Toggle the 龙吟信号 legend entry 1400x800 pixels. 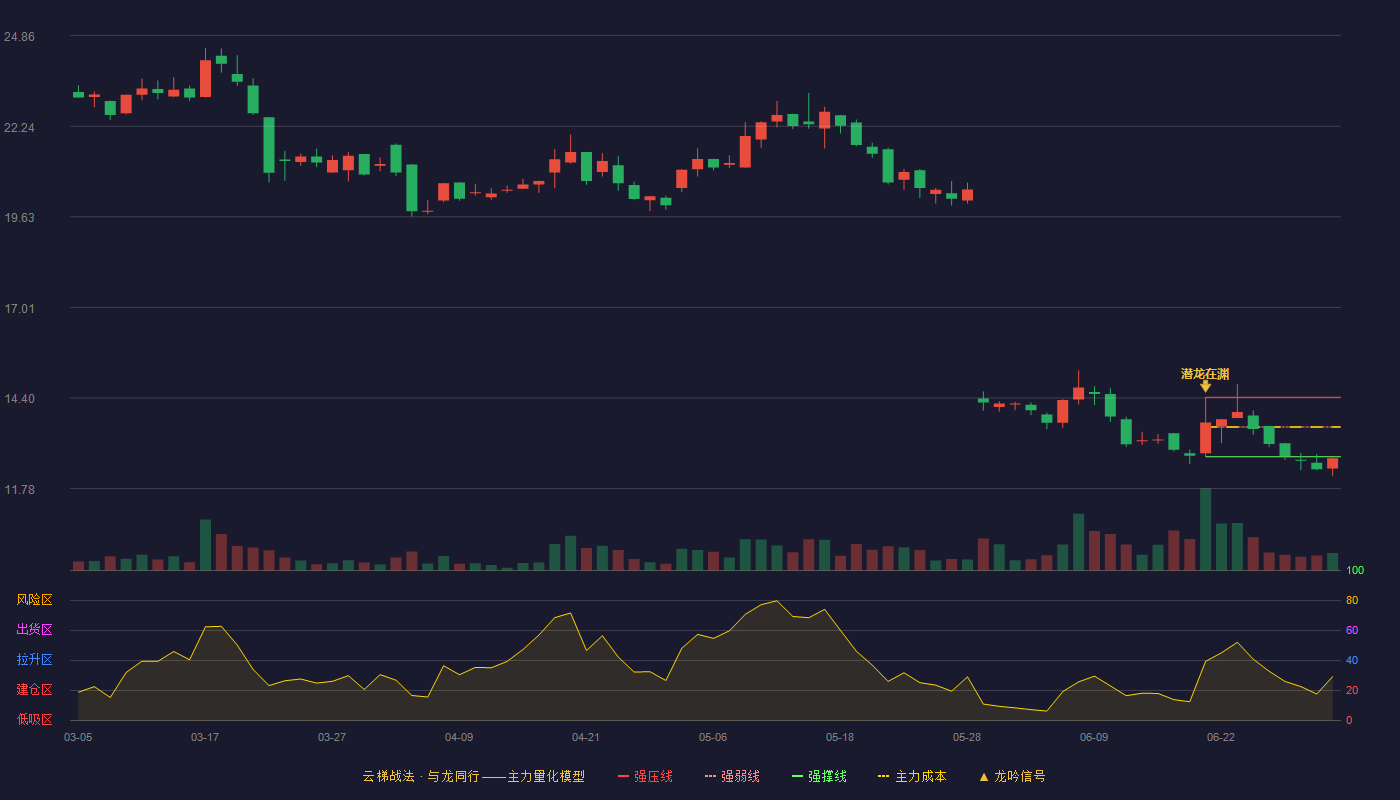click(1012, 776)
